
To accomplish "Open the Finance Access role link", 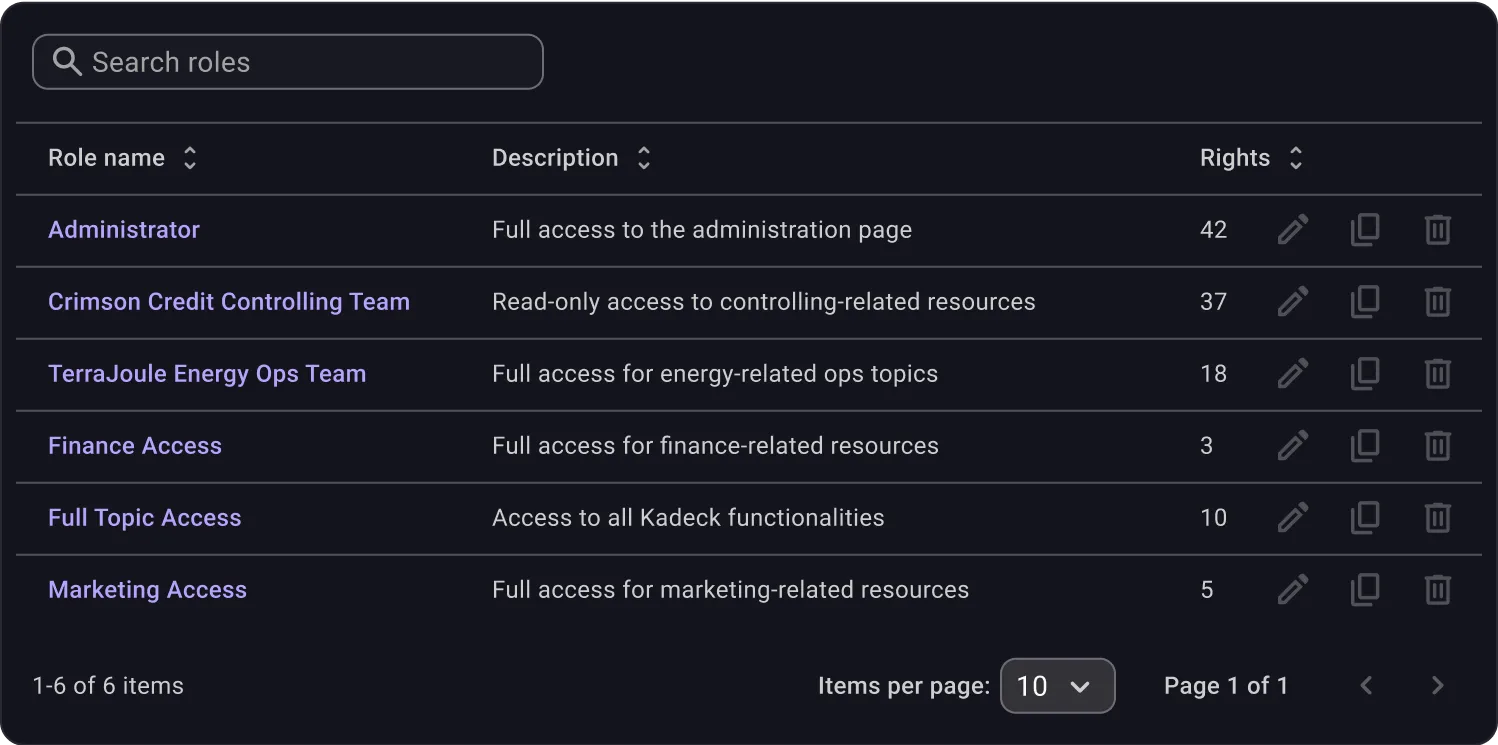I will tap(135, 446).
